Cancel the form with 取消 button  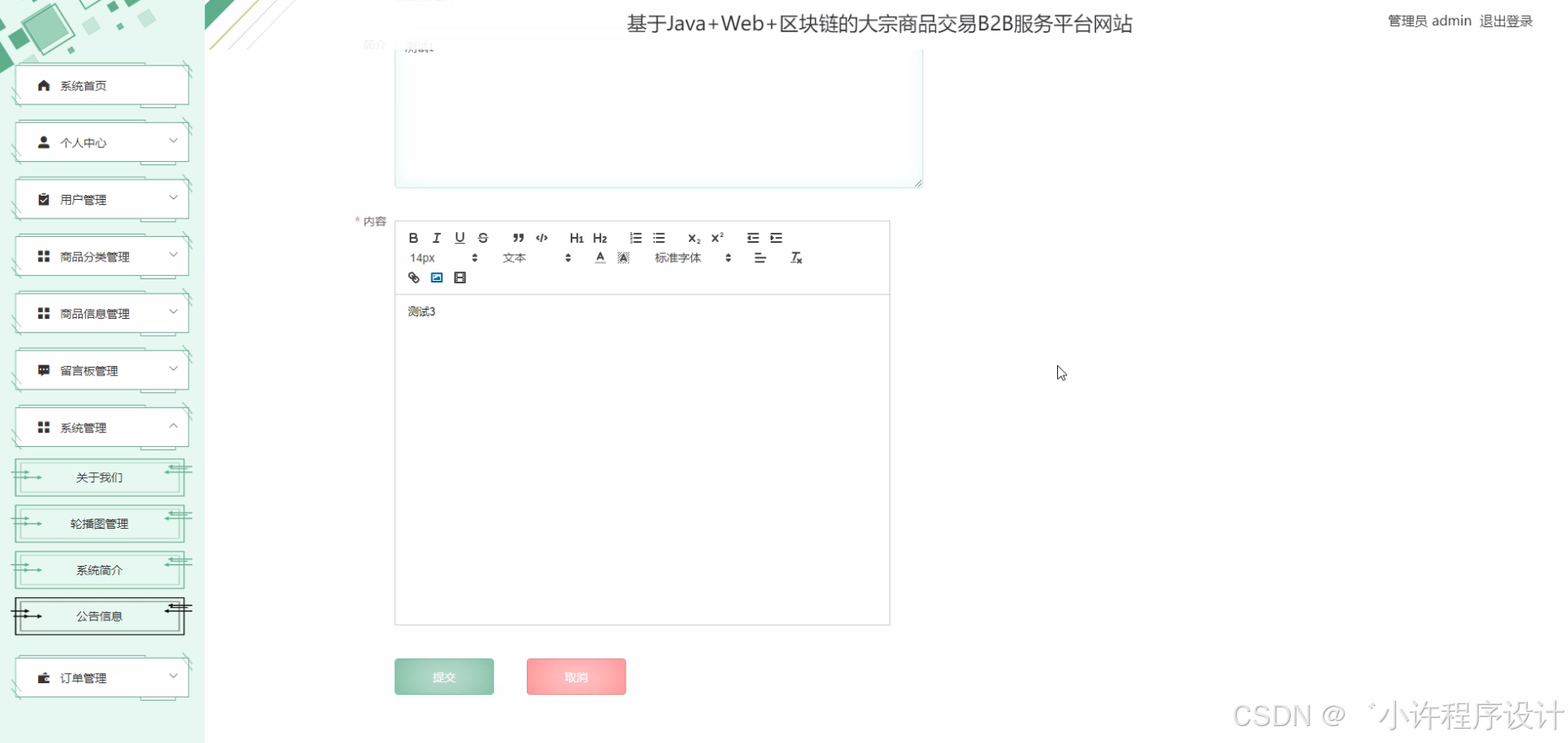pyautogui.click(x=577, y=676)
